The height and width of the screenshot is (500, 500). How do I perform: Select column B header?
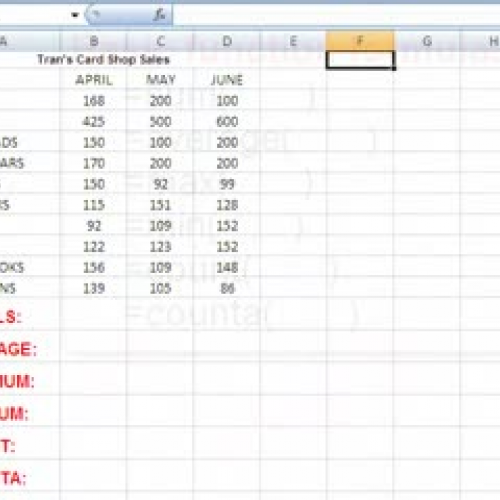(x=93, y=41)
